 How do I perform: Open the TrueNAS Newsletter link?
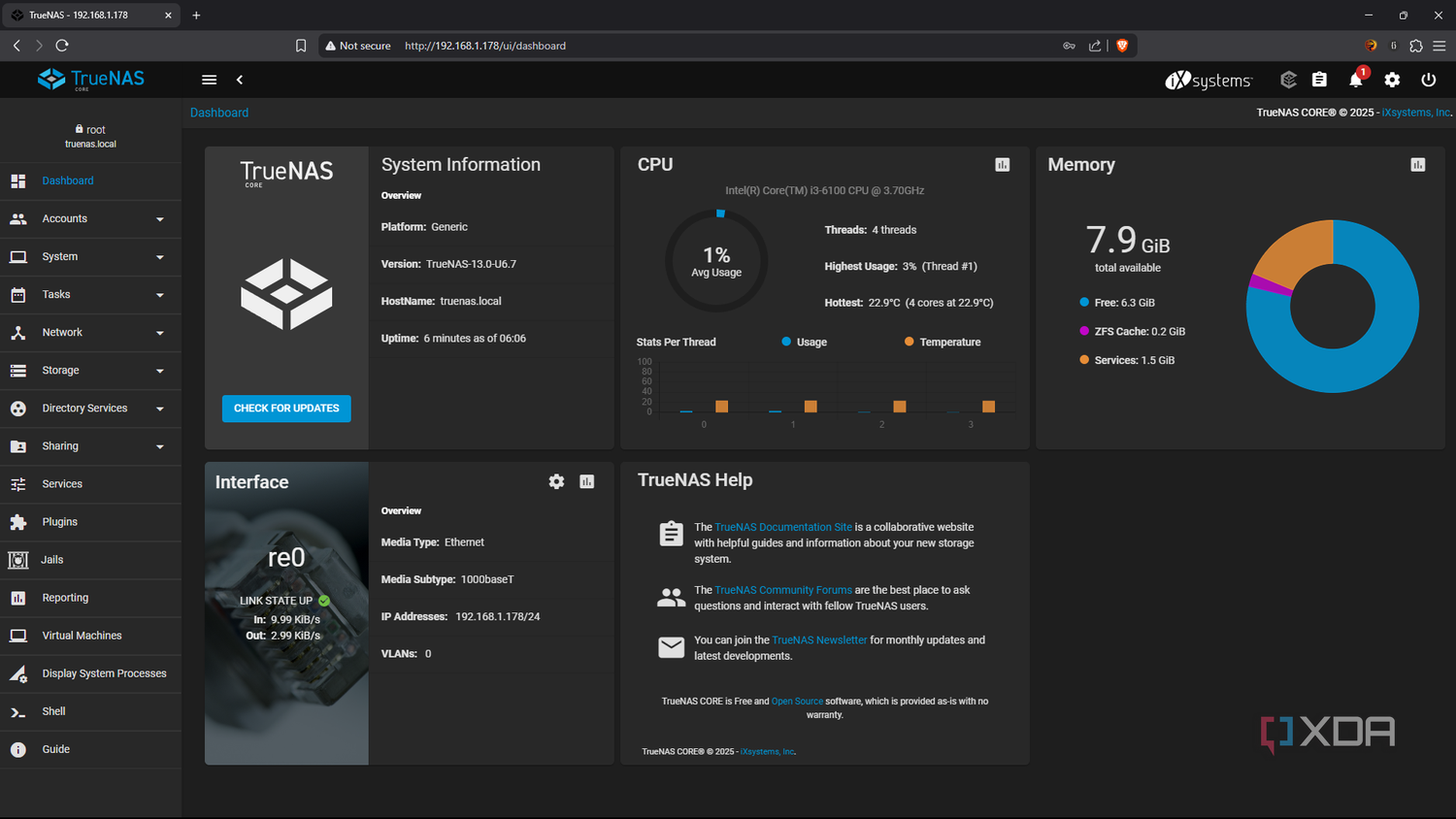tap(819, 640)
